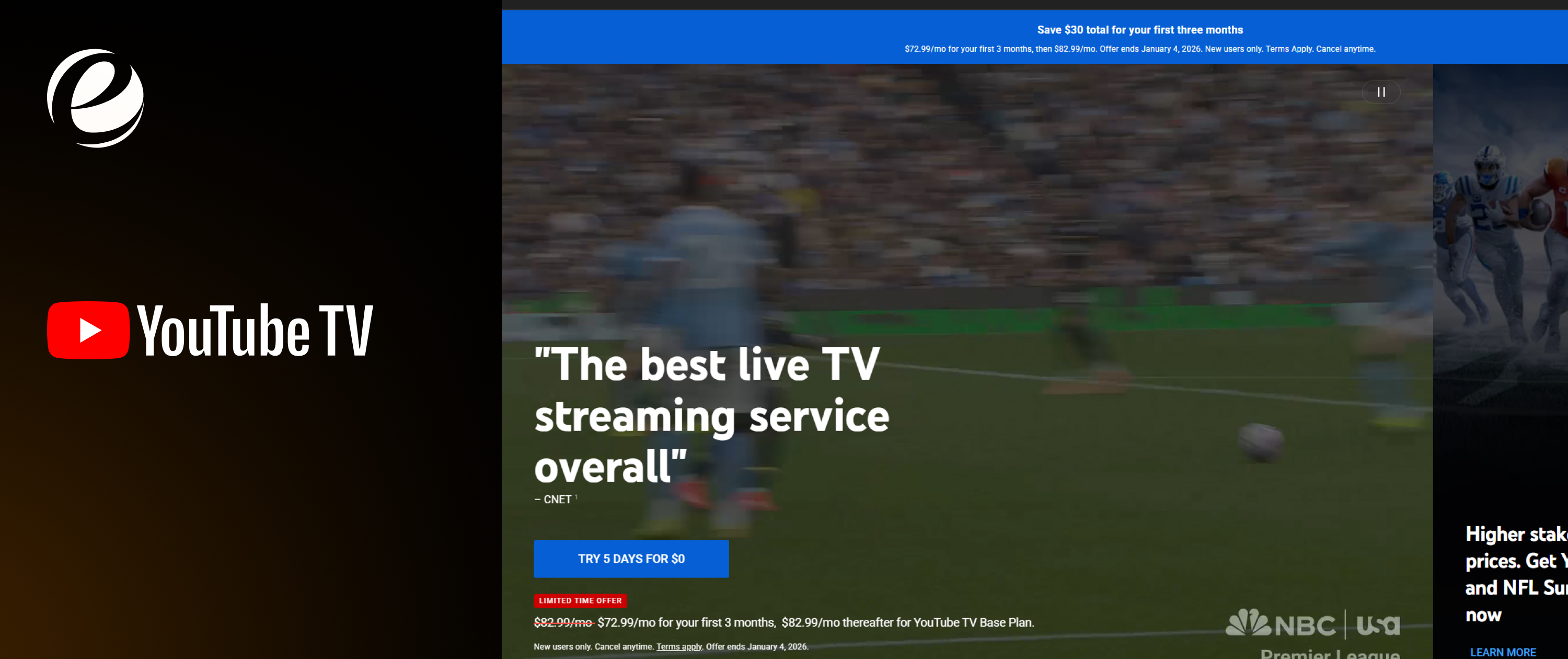Click the CNET attribution under the quote

point(555,499)
